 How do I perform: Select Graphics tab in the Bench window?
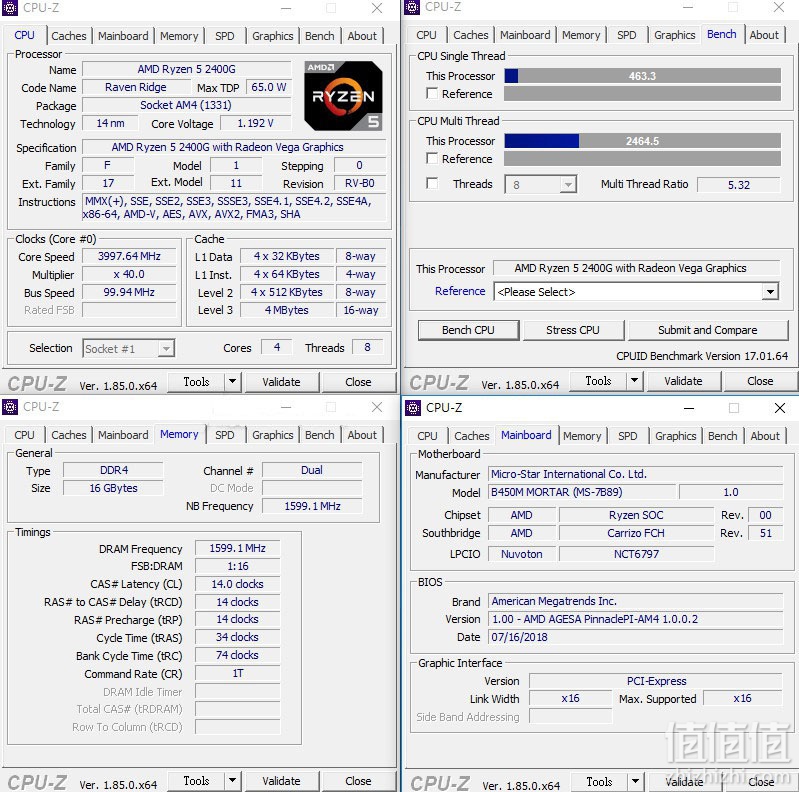tap(675, 35)
